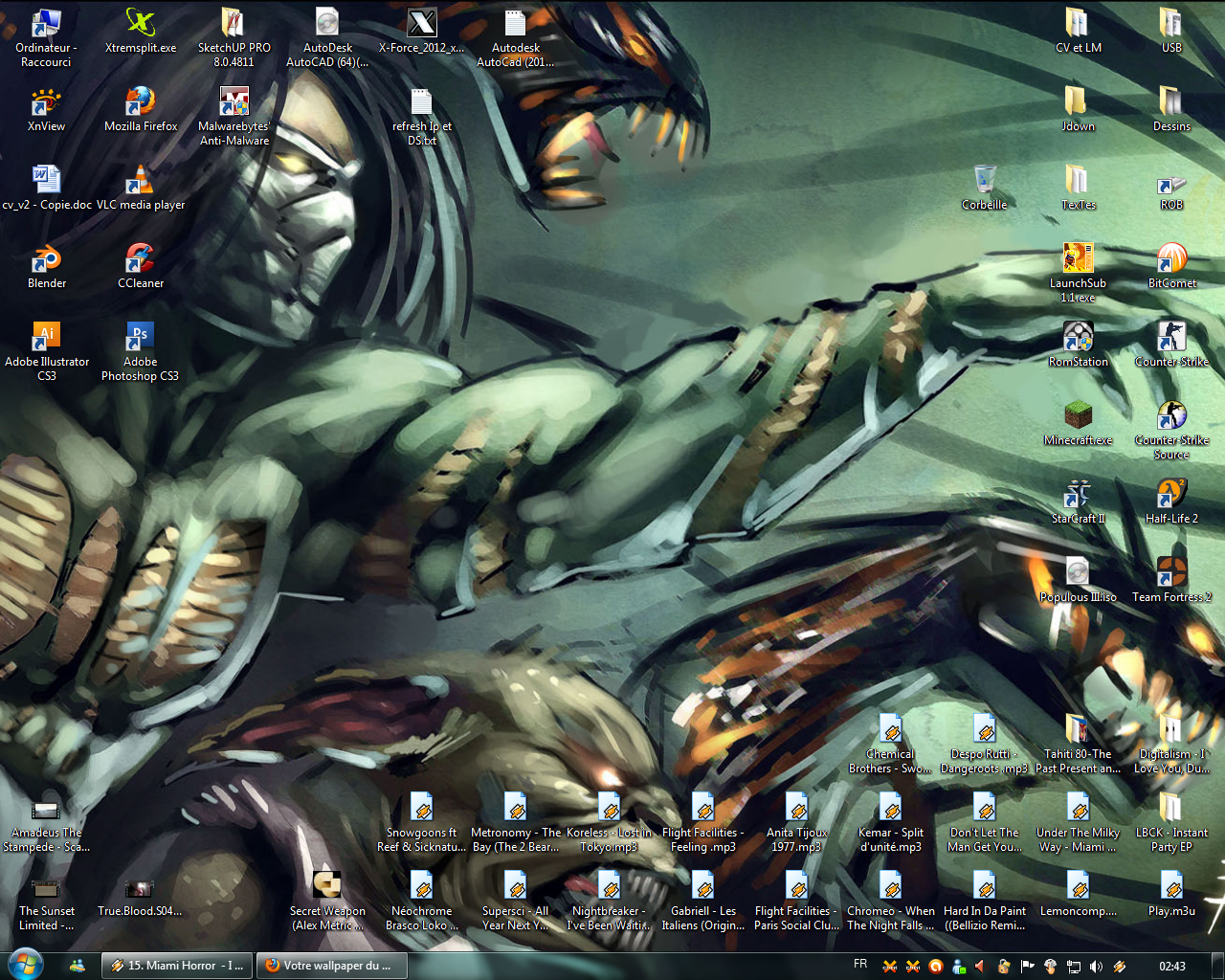Click the Show Desktop strip at the right end of the taskbar
The height and width of the screenshot is (980, 1225).
pos(1218,966)
